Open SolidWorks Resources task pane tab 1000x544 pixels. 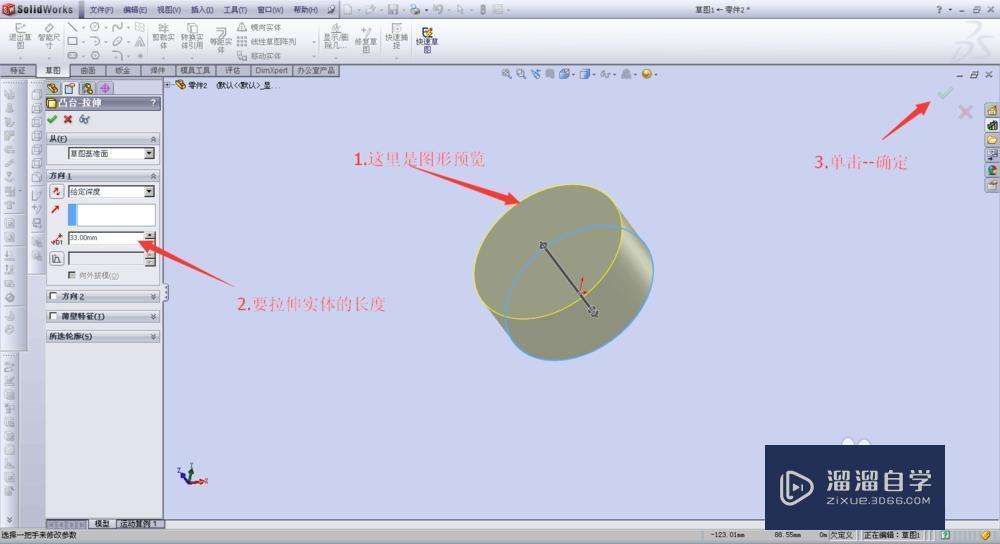(x=992, y=110)
